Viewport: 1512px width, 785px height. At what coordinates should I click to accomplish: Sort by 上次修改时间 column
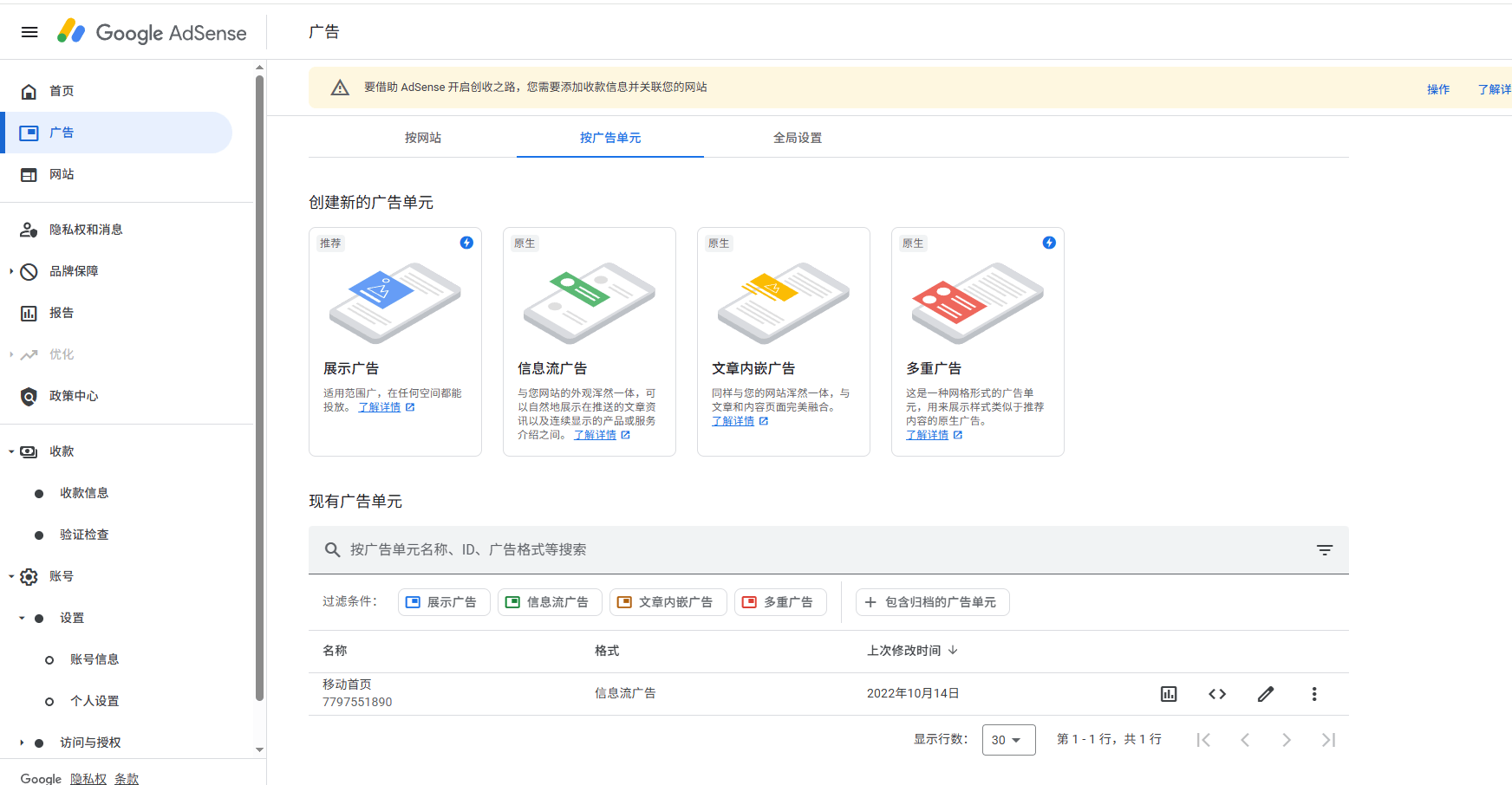click(912, 651)
